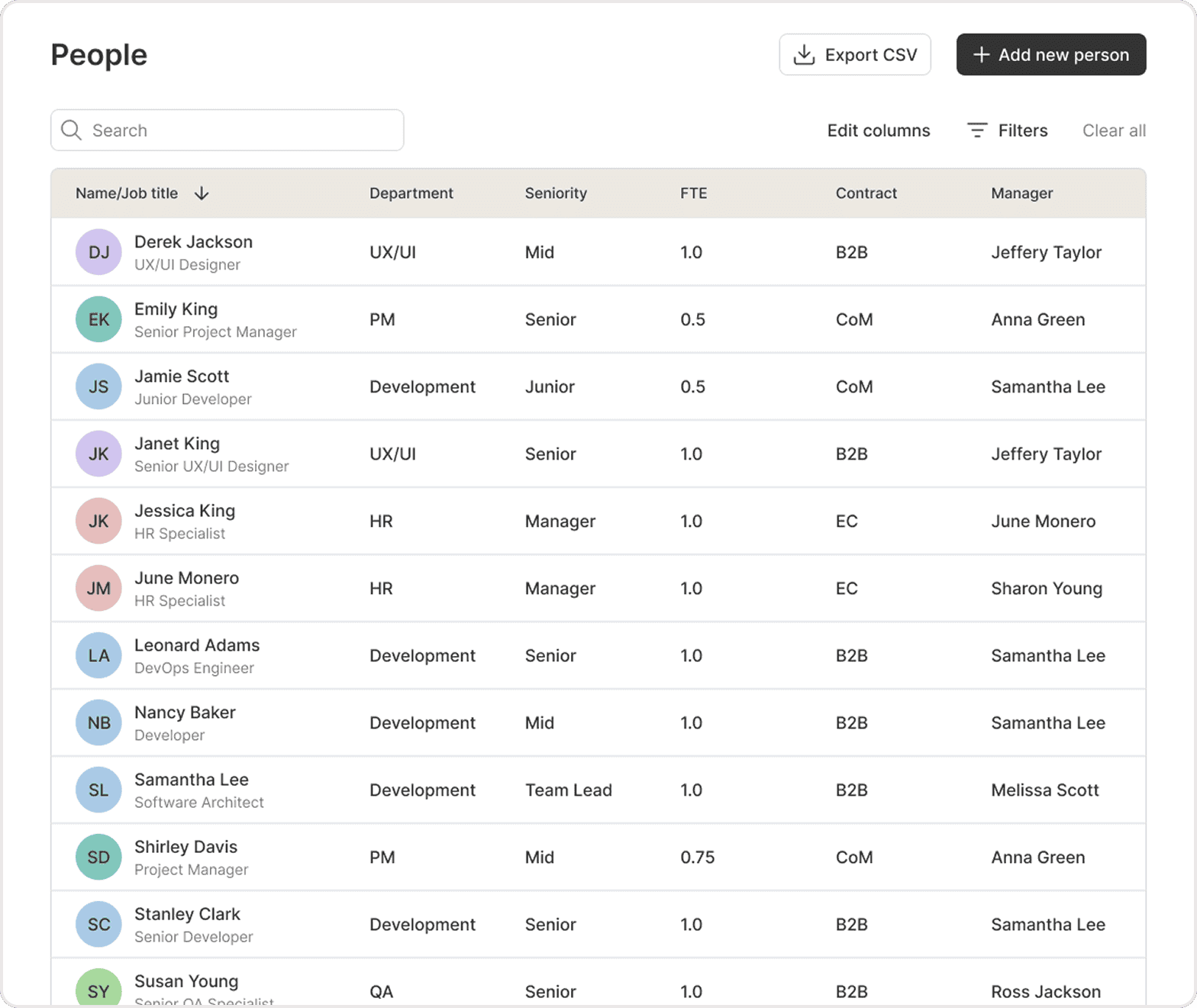1197x1008 pixels.
Task: Click Emily King's EK avatar
Action: 98,320
